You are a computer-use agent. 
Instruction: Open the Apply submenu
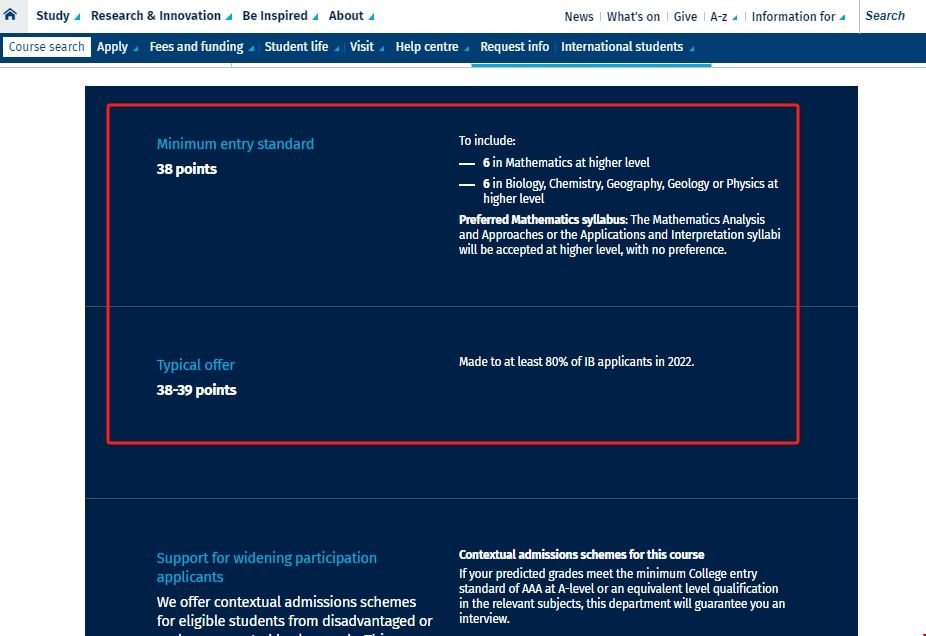tap(117, 47)
